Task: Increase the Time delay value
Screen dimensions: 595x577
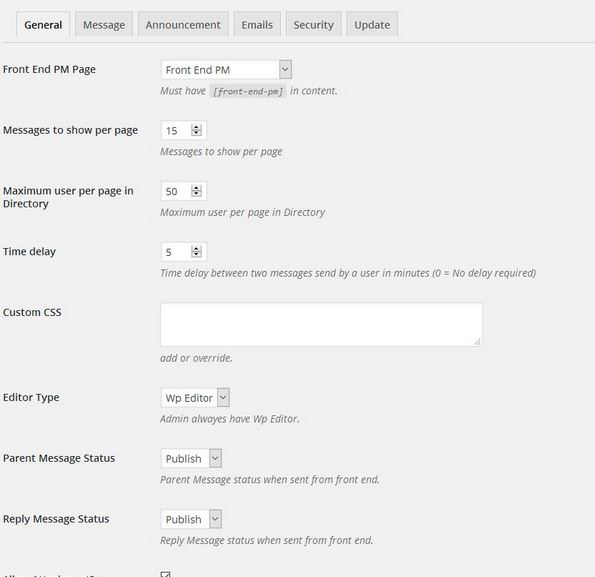Action: click(196, 249)
